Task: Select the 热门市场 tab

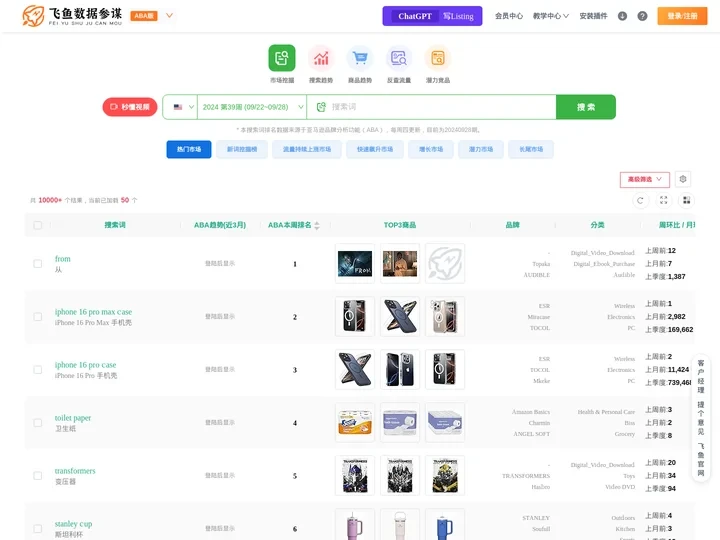Action: (x=189, y=149)
